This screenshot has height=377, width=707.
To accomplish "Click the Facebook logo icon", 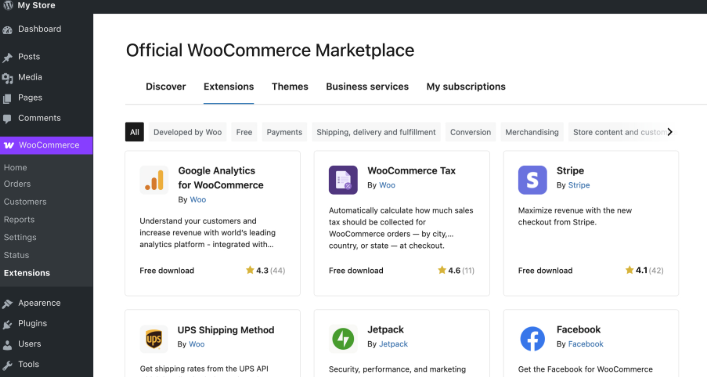I will (x=532, y=339).
